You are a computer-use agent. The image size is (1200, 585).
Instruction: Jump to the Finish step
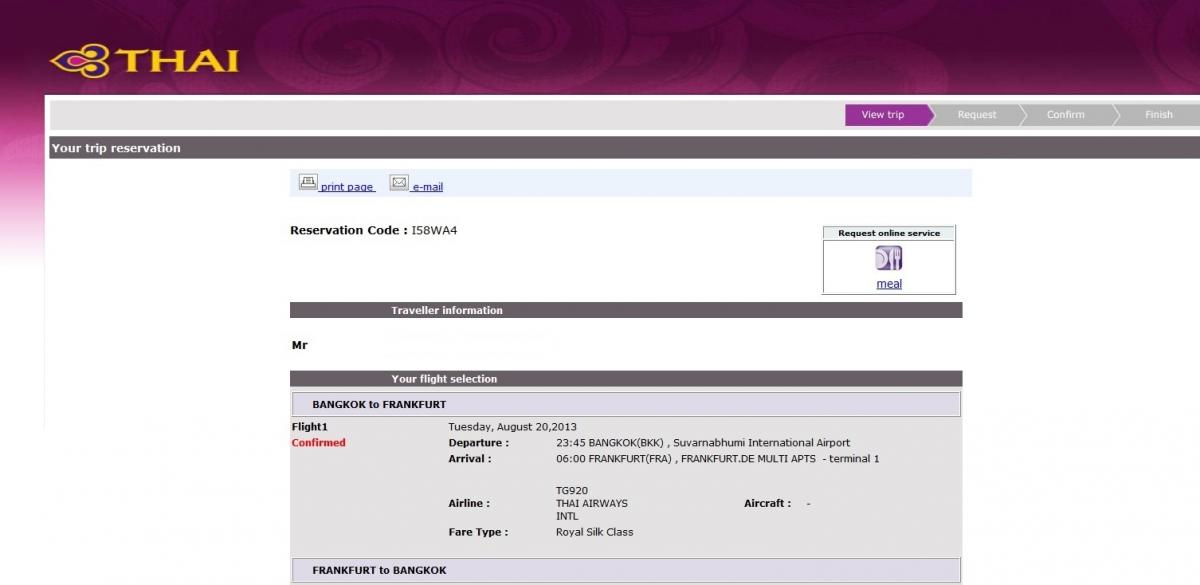tap(1159, 115)
